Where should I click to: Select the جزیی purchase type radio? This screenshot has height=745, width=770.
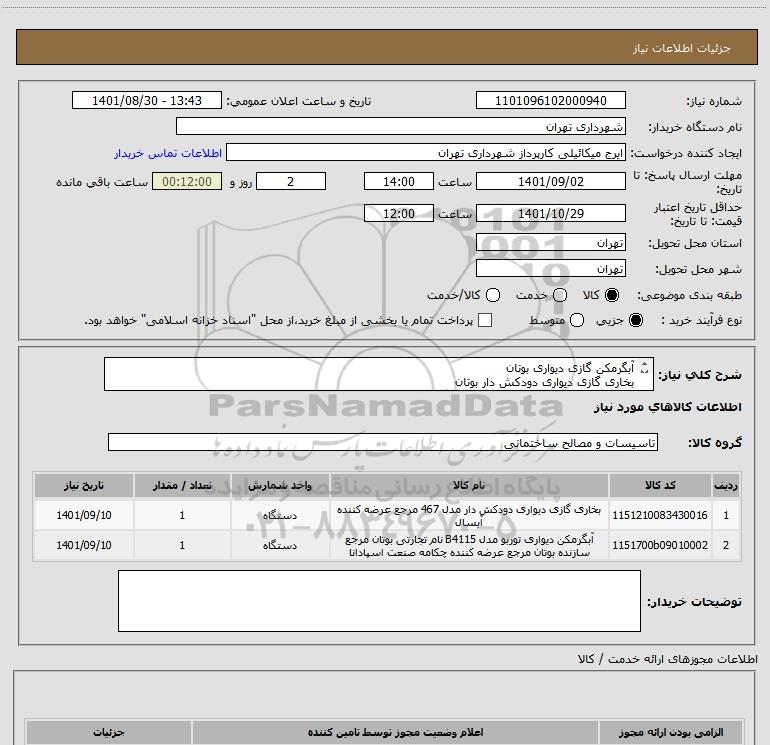[x=635, y=320]
